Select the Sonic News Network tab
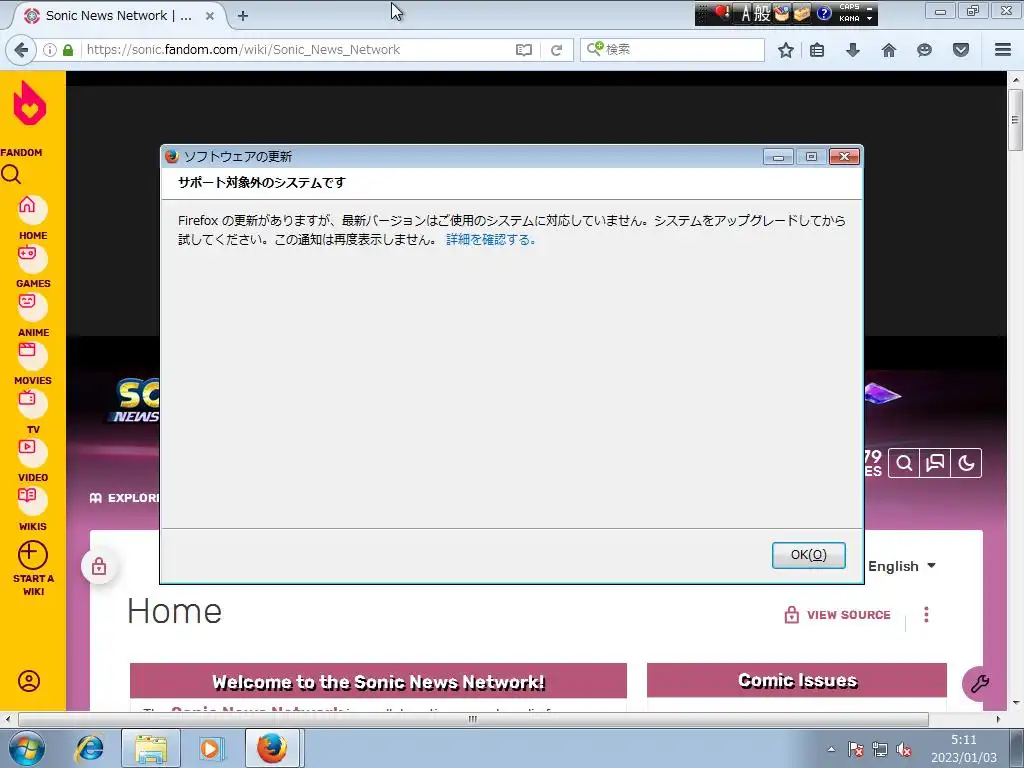 pos(118,16)
